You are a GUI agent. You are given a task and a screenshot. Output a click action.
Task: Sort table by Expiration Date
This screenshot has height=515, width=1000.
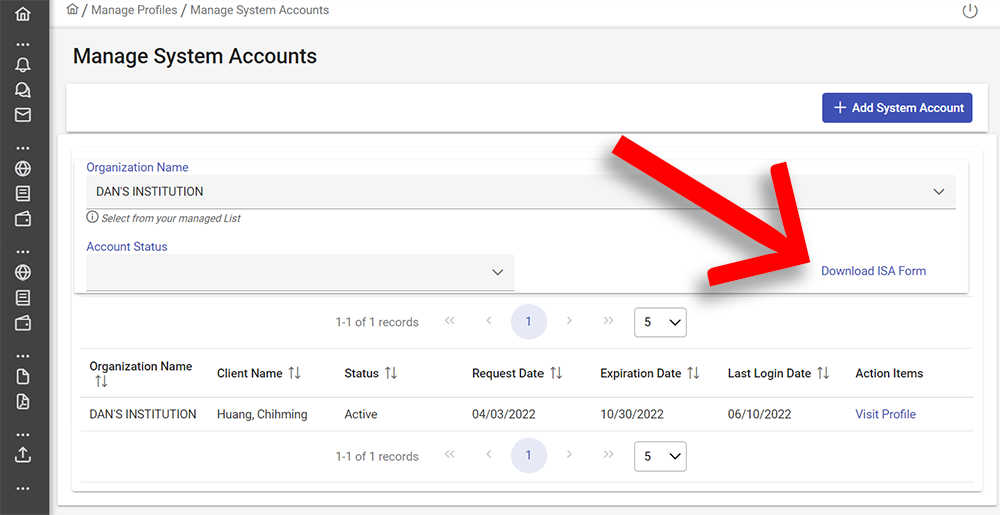(693, 373)
